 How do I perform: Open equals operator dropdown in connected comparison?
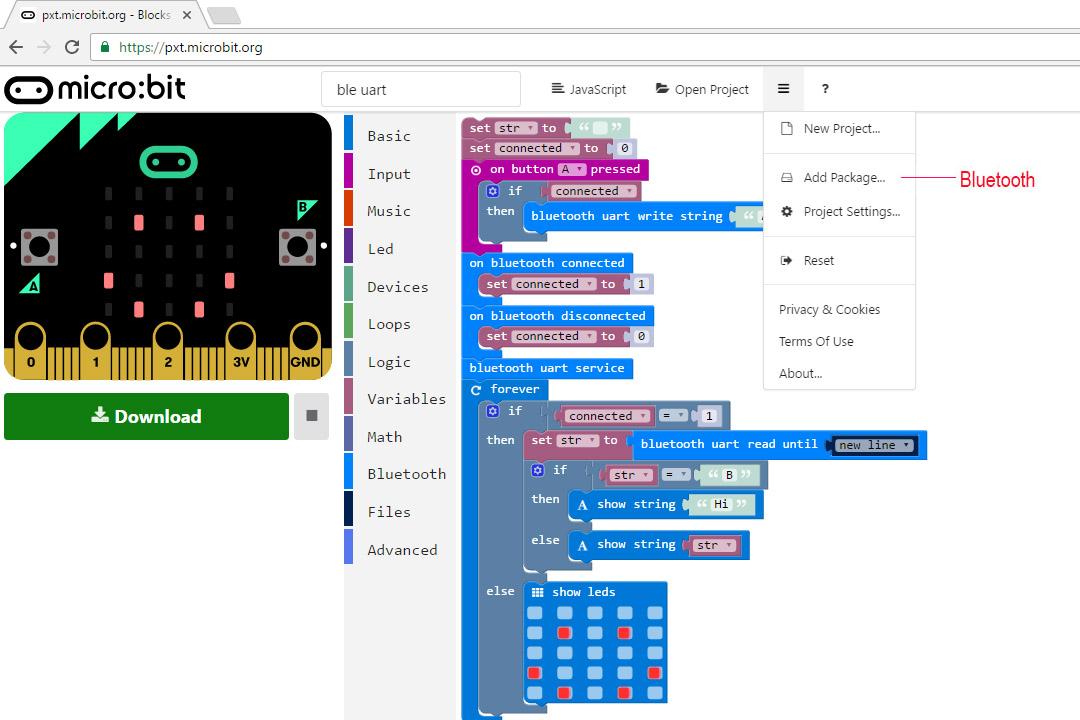(x=673, y=415)
